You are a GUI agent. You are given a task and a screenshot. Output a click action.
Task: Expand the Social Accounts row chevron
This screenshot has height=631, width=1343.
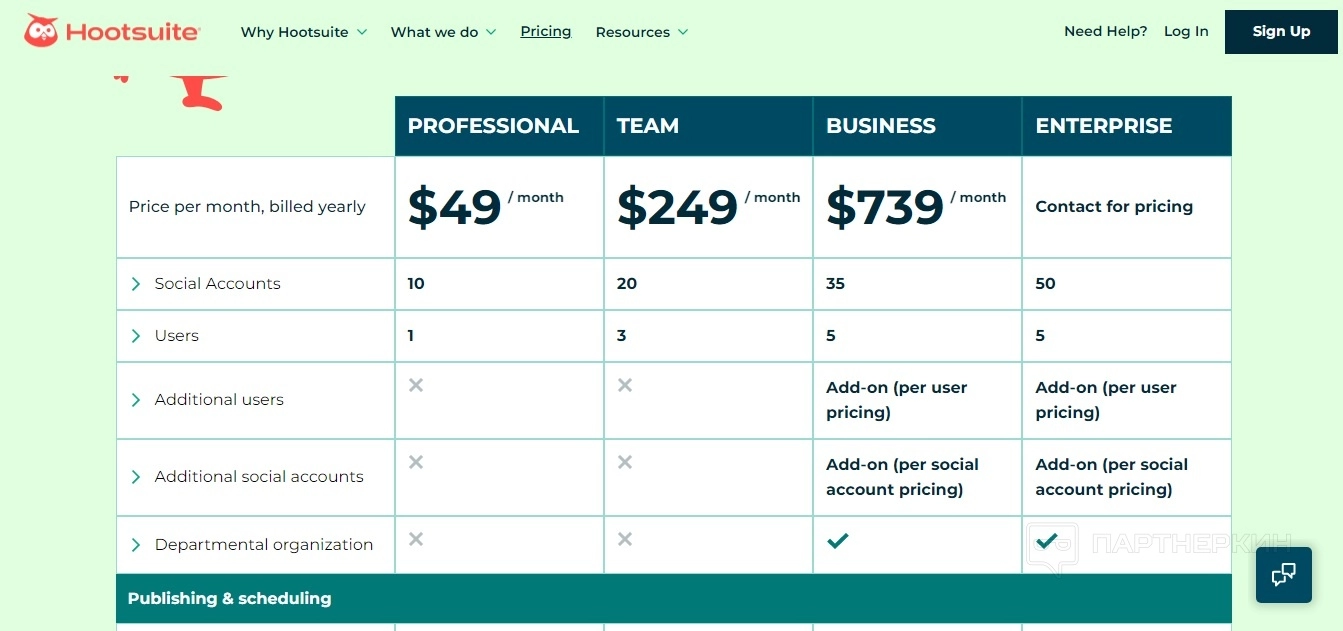136,284
